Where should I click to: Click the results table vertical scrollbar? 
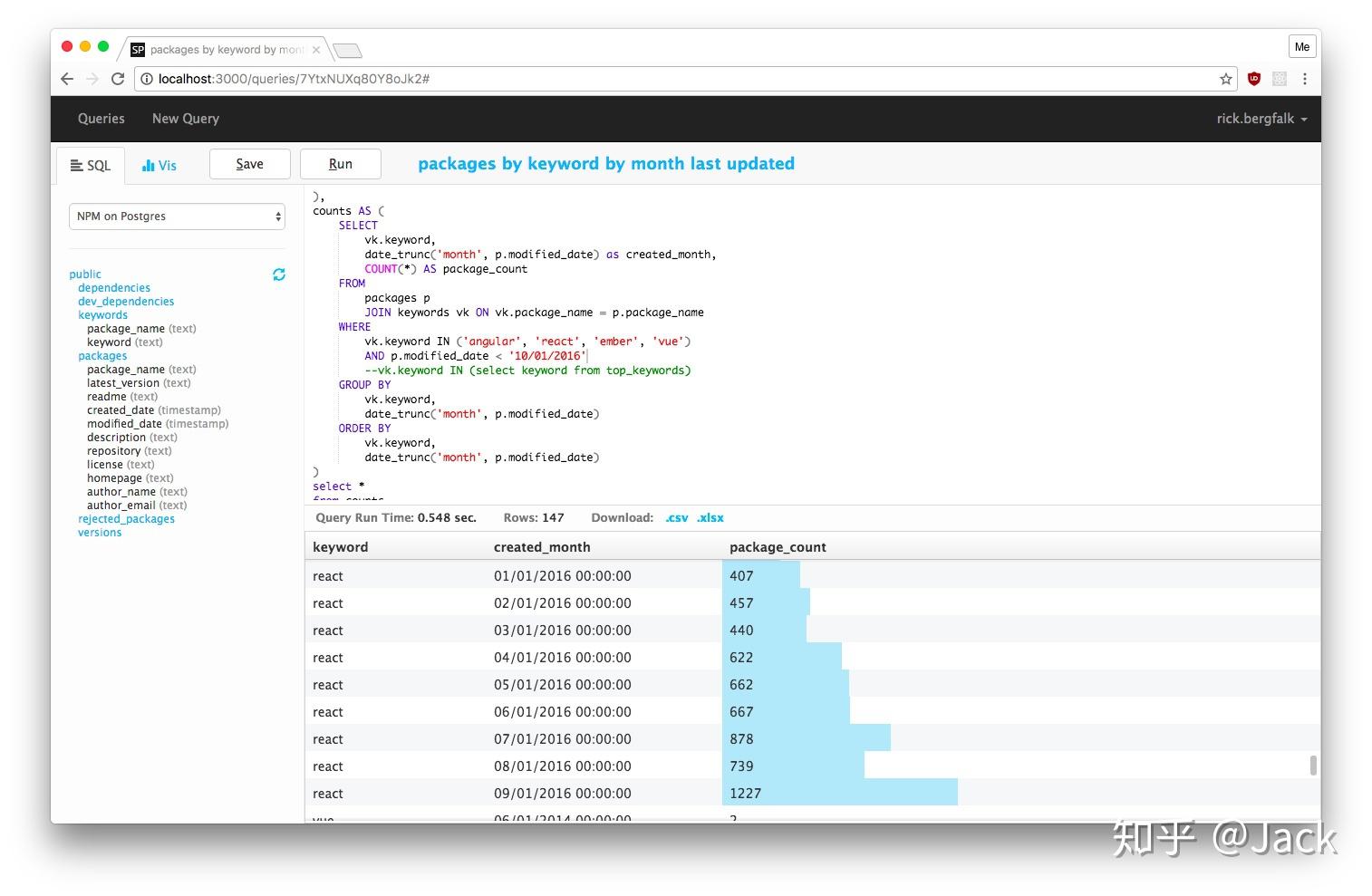1313,766
